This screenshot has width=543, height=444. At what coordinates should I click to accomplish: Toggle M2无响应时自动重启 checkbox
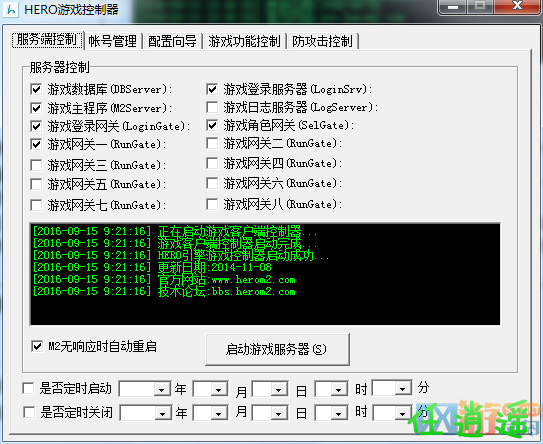pos(37,346)
